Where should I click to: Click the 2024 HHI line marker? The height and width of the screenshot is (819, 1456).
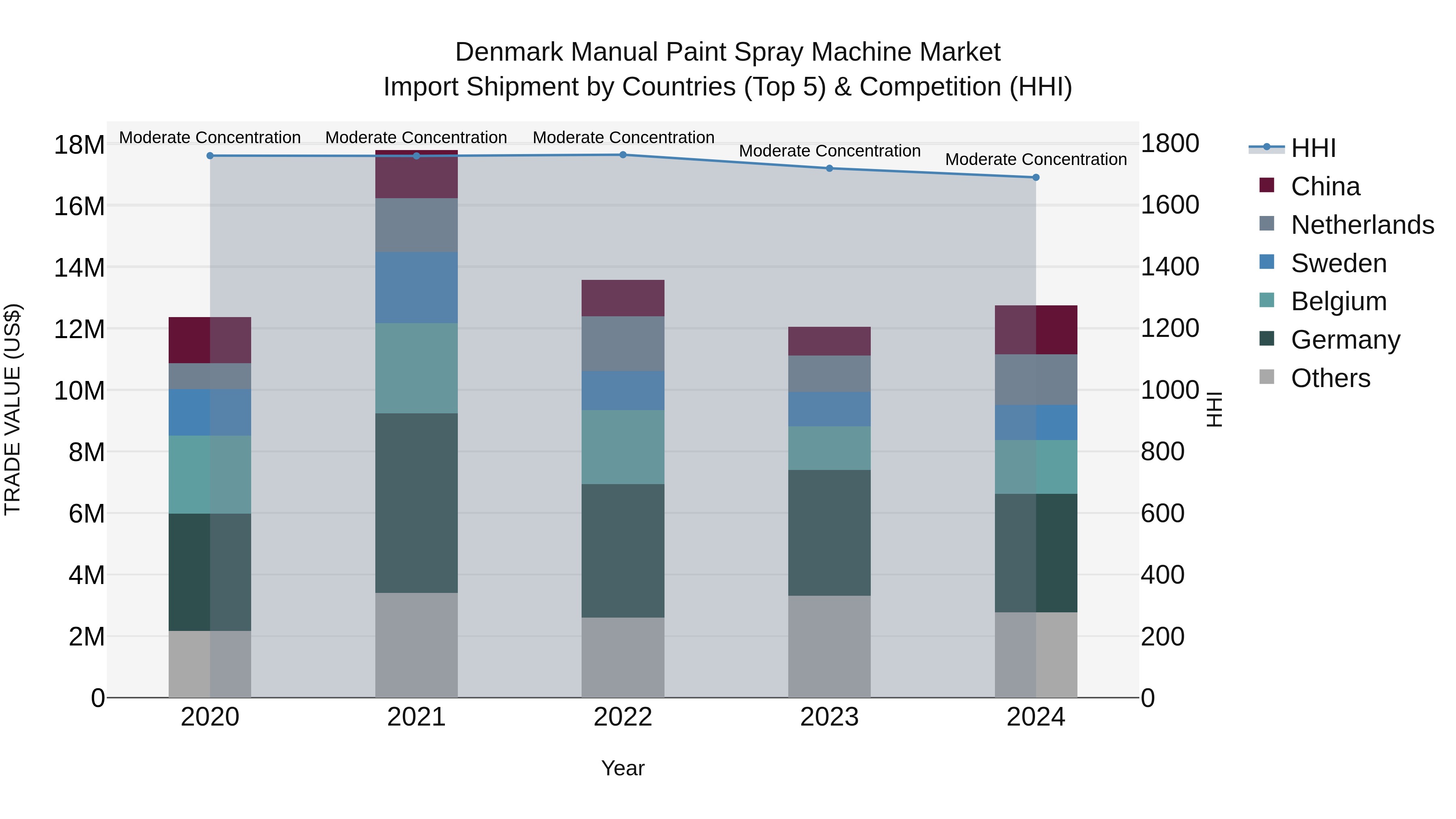[1036, 178]
